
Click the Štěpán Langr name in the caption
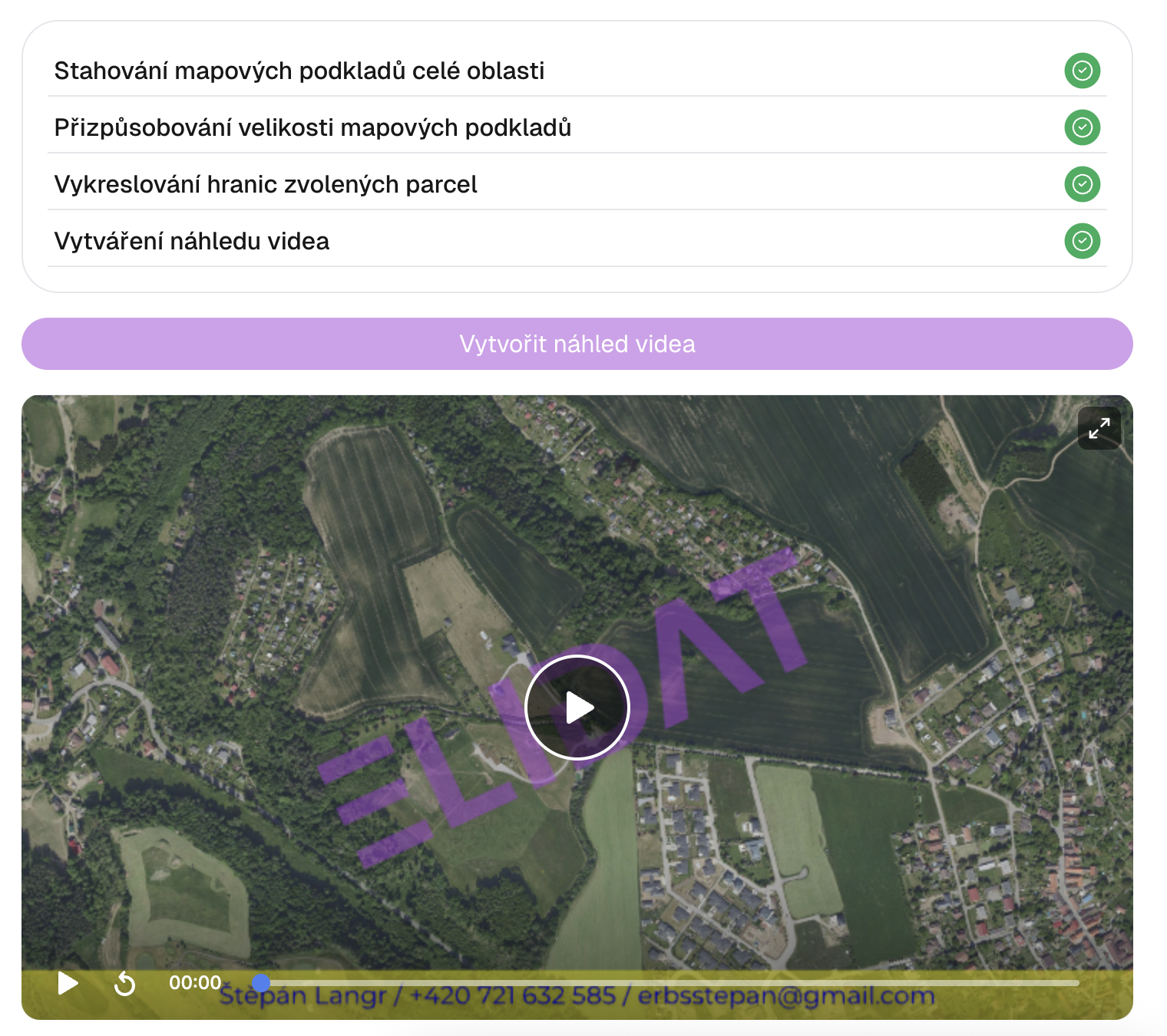point(303,998)
